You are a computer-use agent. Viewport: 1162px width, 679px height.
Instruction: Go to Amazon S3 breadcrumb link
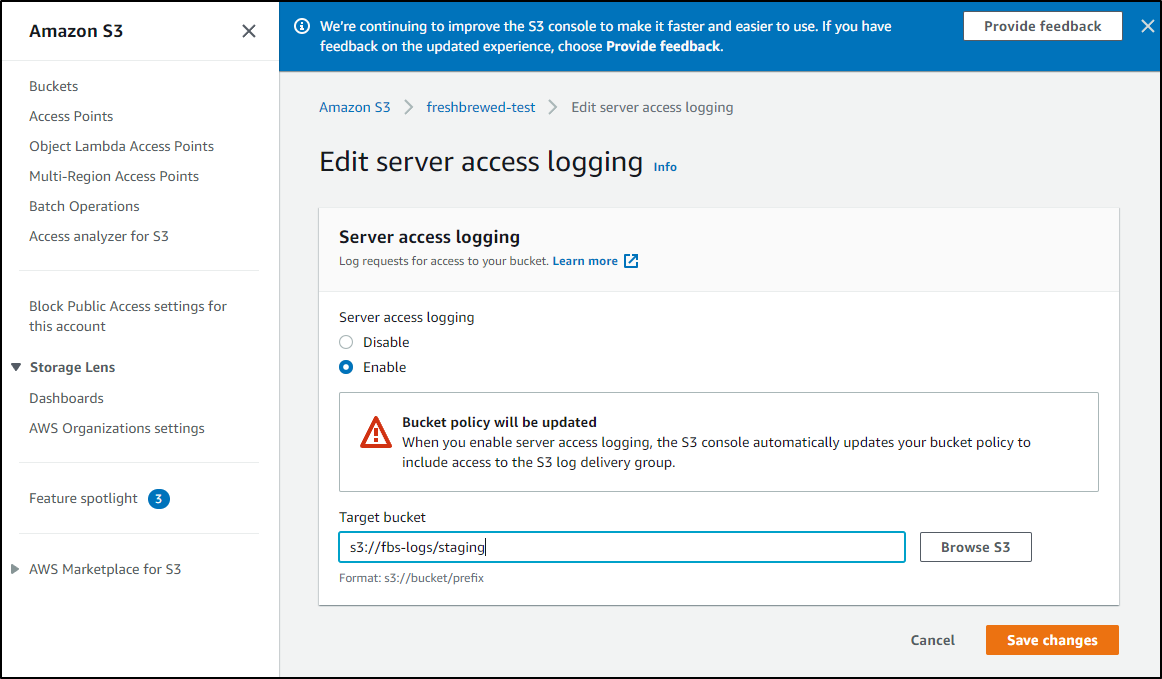(x=355, y=107)
